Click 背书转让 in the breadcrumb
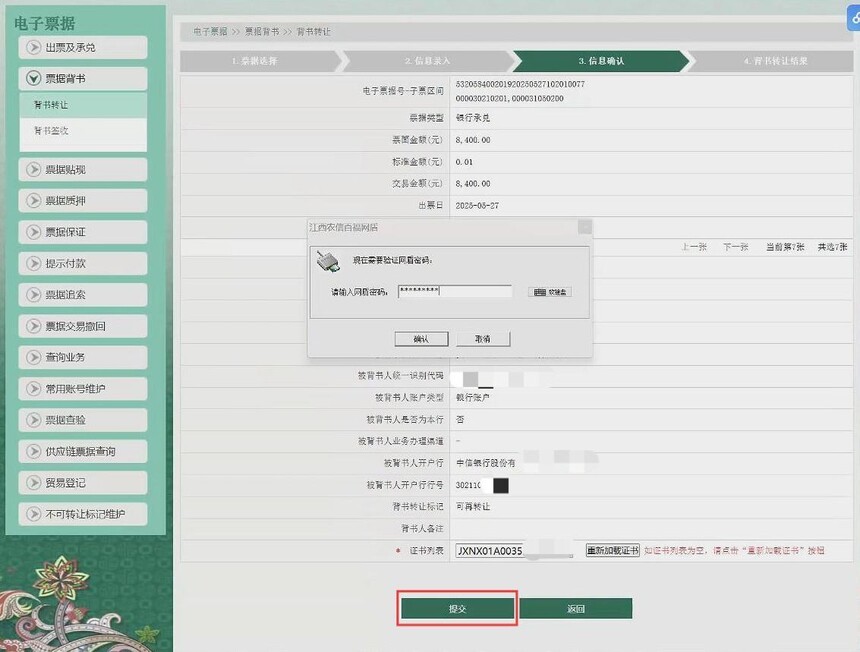The width and height of the screenshot is (860, 652). (314, 31)
